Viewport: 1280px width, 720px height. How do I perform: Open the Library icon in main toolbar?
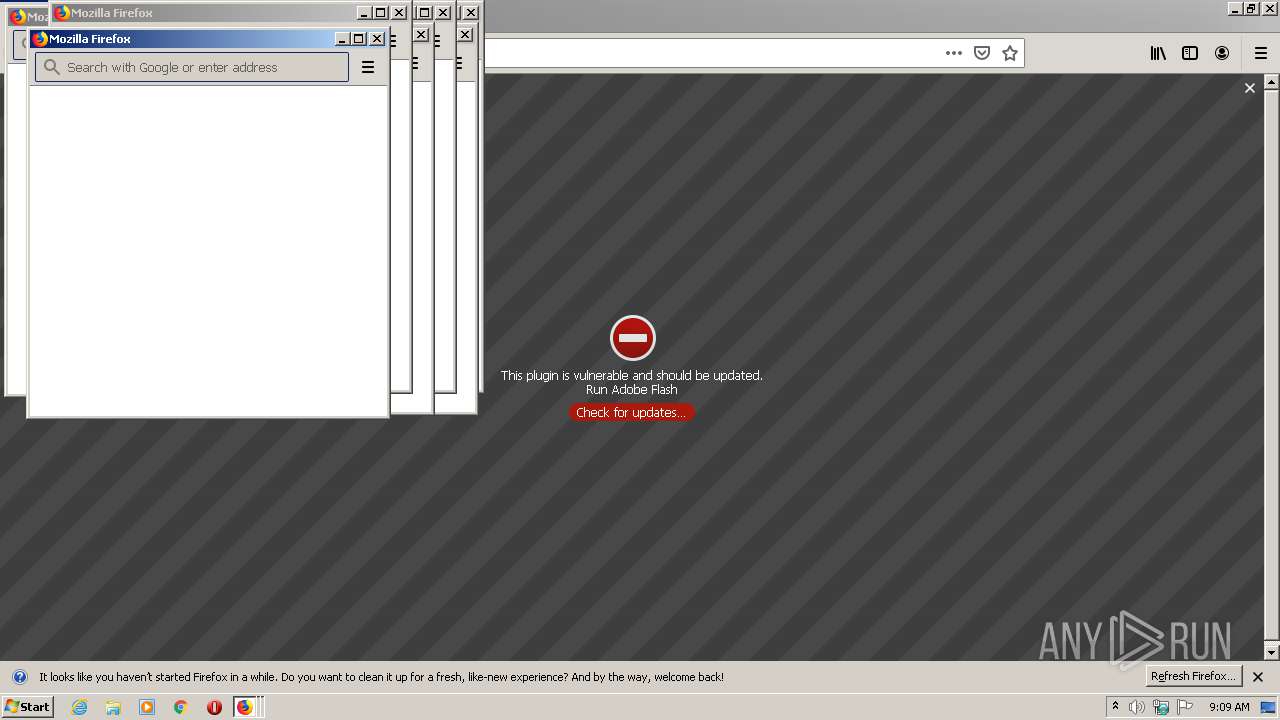[1158, 53]
